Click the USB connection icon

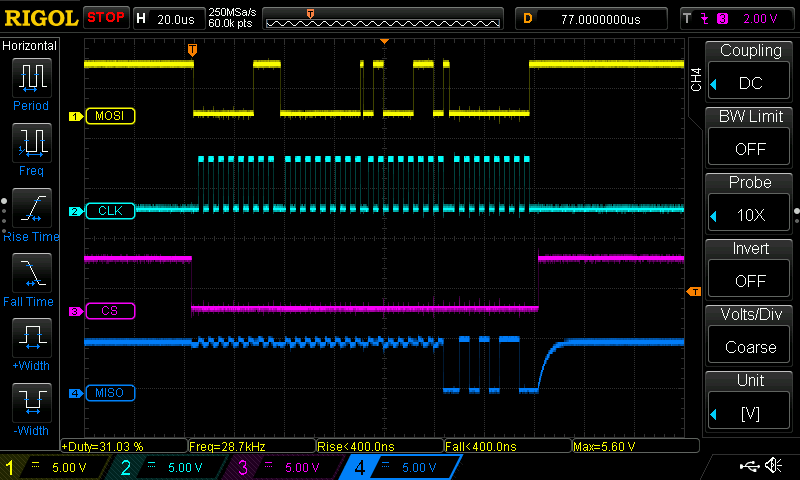click(749, 465)
